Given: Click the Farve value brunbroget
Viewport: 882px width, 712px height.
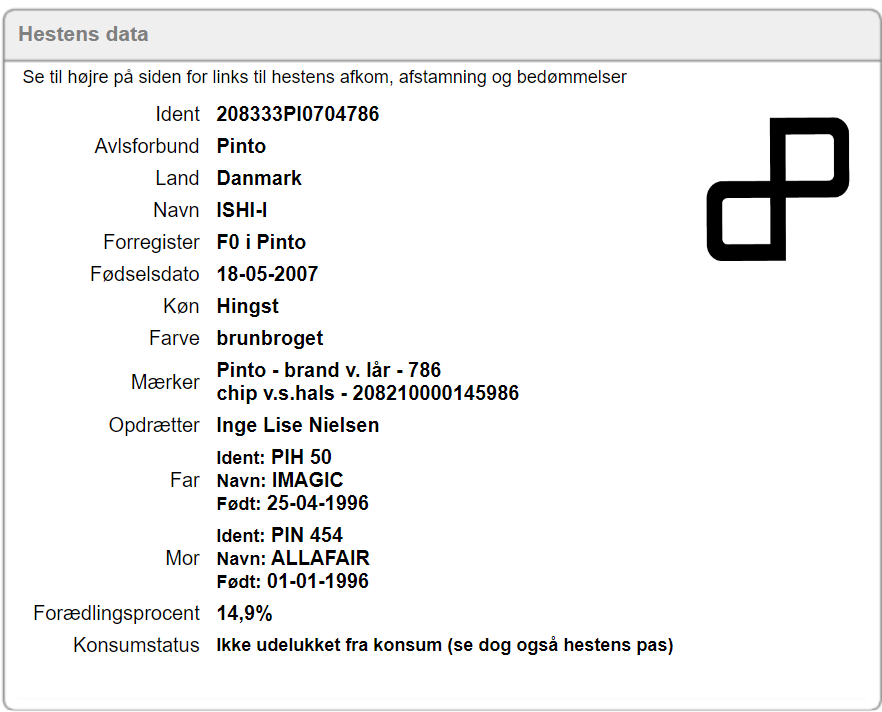Looking at the screenshot, I should pyautogui.click(x=270, y=338).
